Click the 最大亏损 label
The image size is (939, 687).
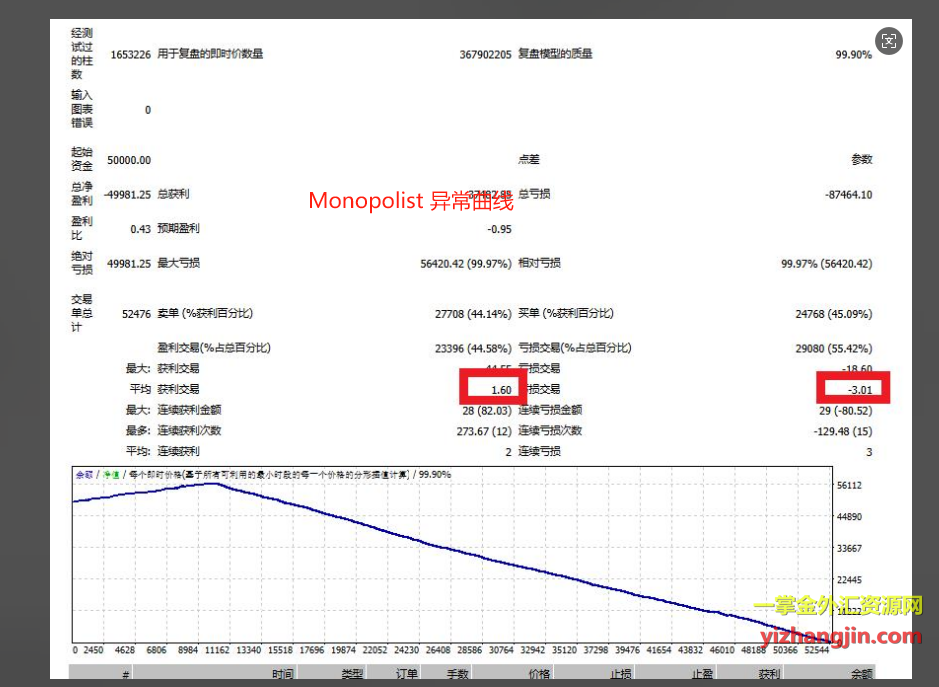[x=178, y=263]
